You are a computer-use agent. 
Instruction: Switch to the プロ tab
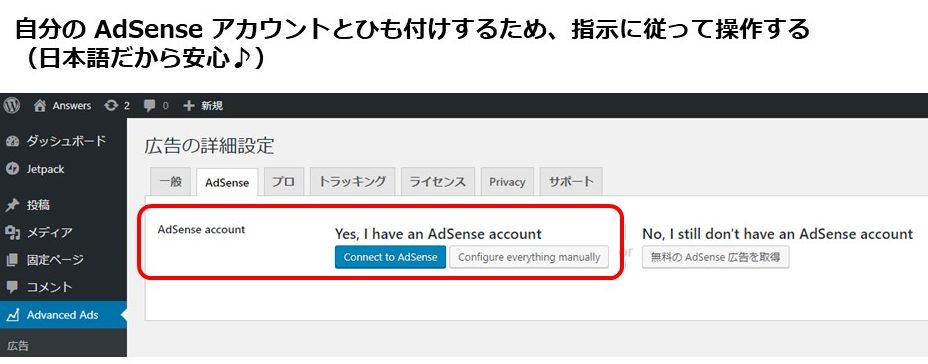click(283, 181)
